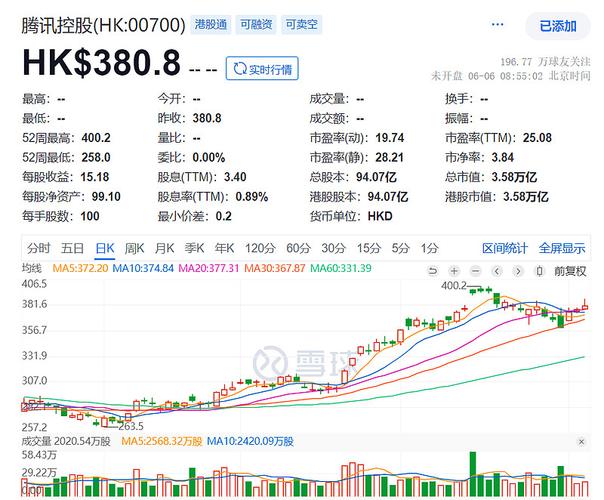
Task: Refresh quotes with 实时行情 button
Action: click(x=262, y=69)
